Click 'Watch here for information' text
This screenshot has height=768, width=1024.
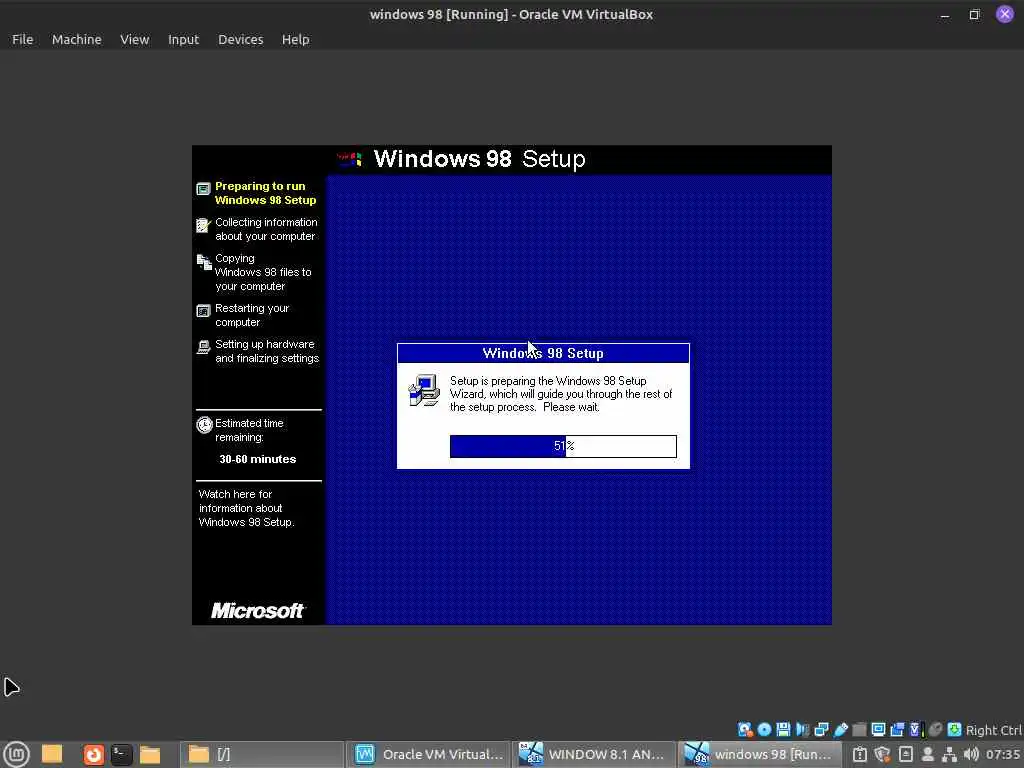click(x=246, y=508)
